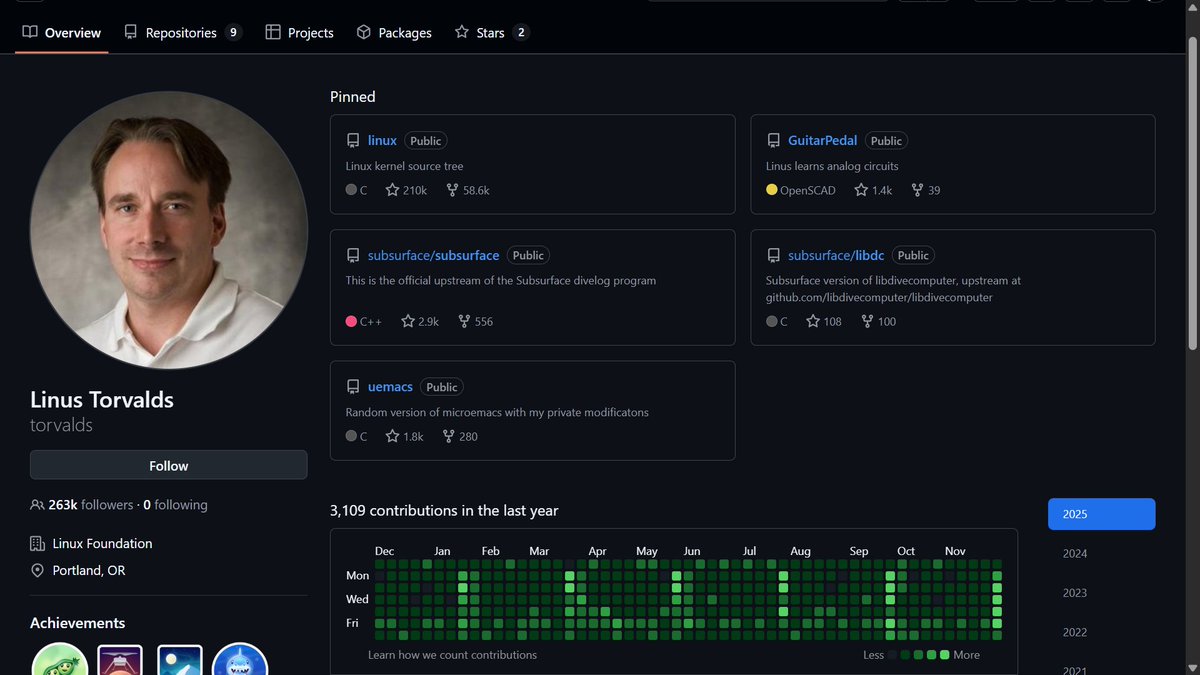Click the star icon showing 210k on linux
Screen dimensions: 1200x675
[x=388, y=189]
